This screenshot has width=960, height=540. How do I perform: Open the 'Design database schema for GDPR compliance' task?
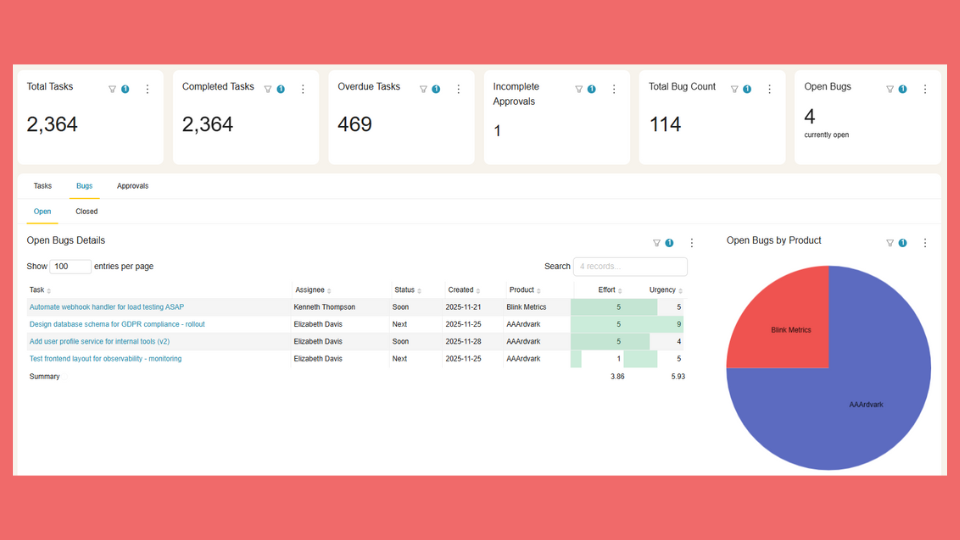point(118,324)
